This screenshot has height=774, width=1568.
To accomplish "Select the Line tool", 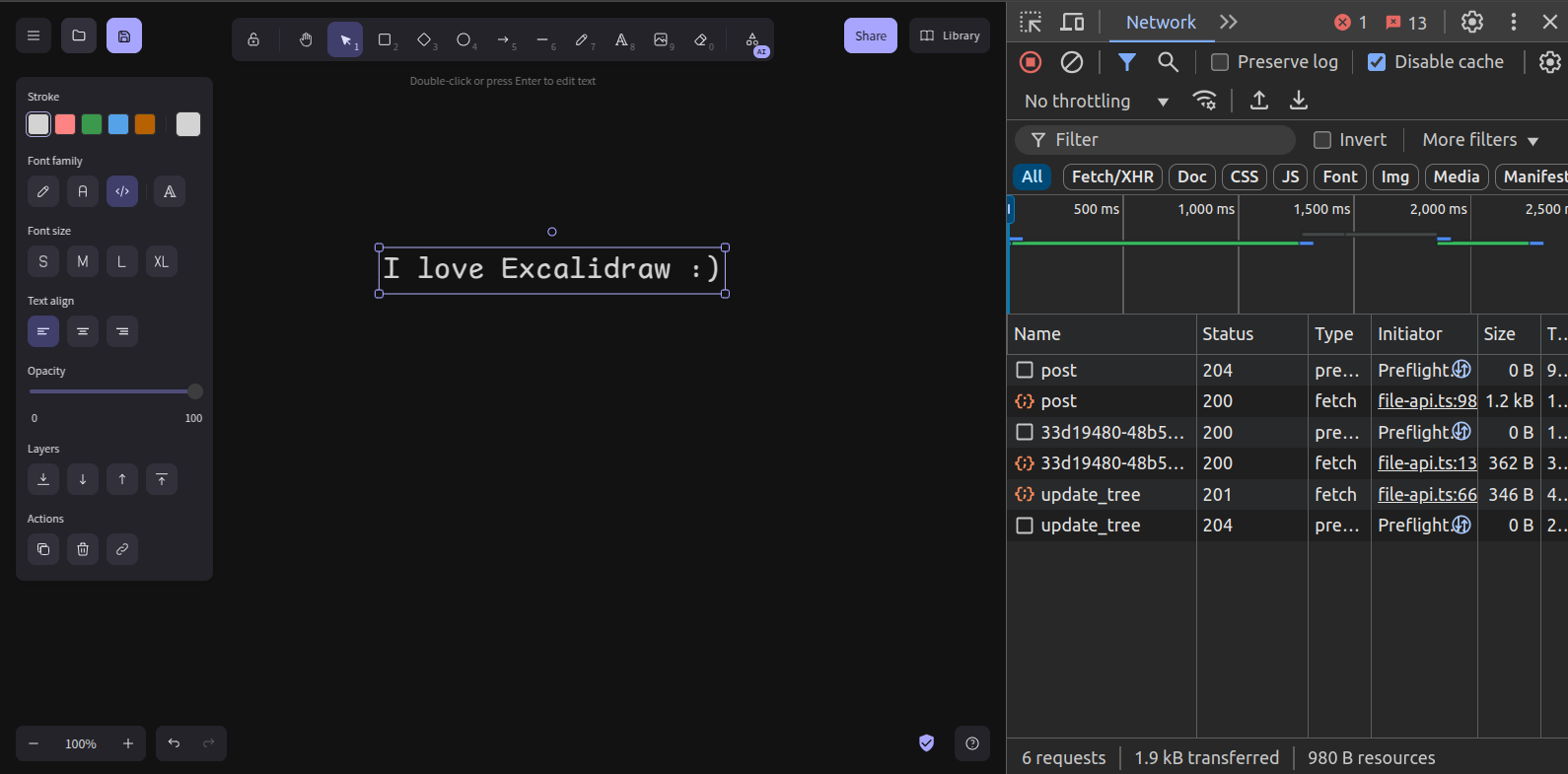I will [x=542, y=39].
